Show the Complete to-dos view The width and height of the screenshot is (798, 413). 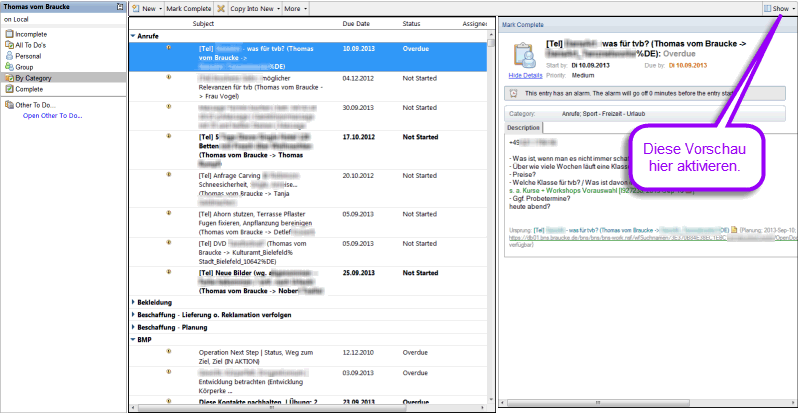tap(29, 88)
